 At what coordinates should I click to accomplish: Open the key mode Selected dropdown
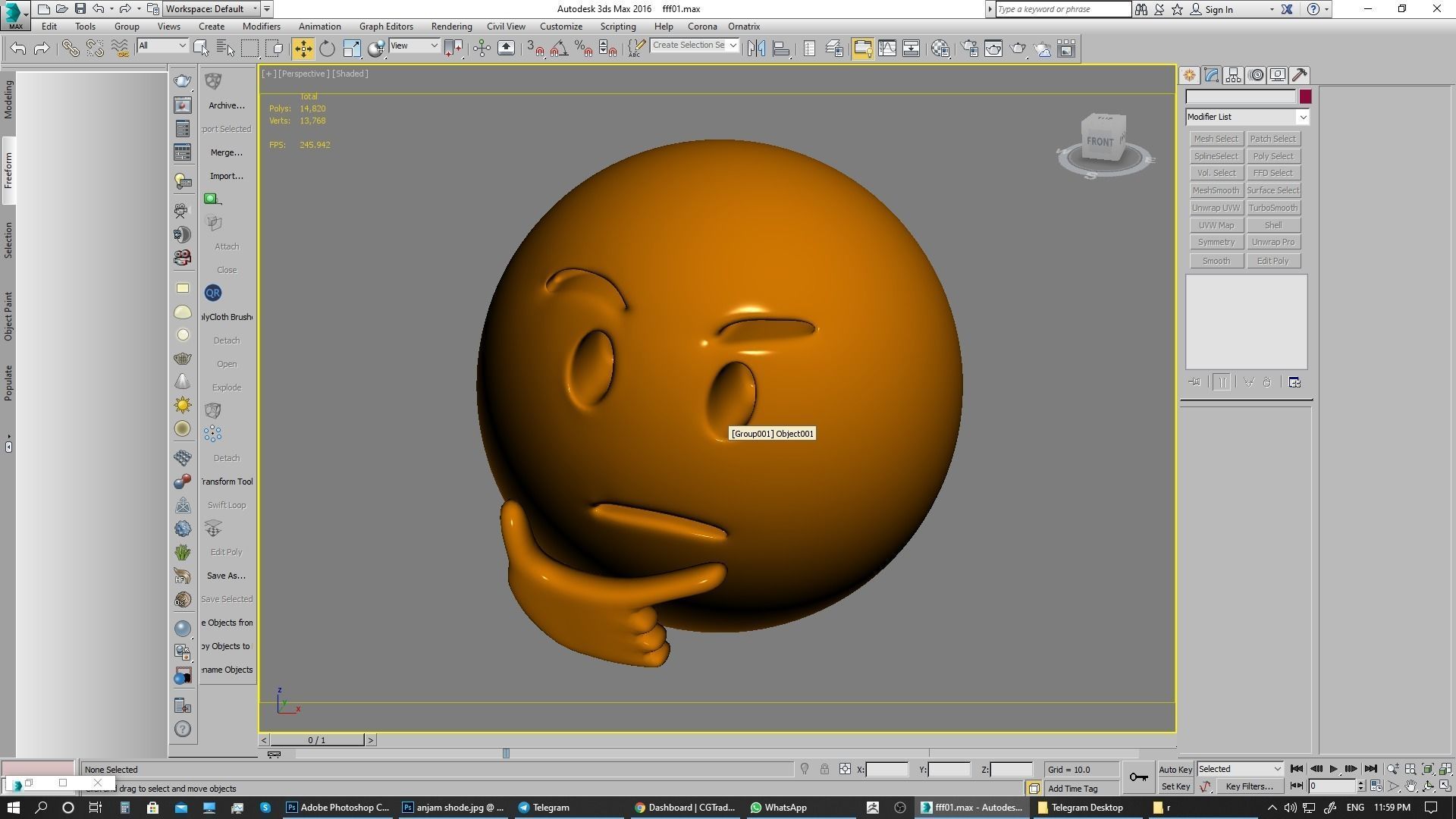coord(1240,769)
